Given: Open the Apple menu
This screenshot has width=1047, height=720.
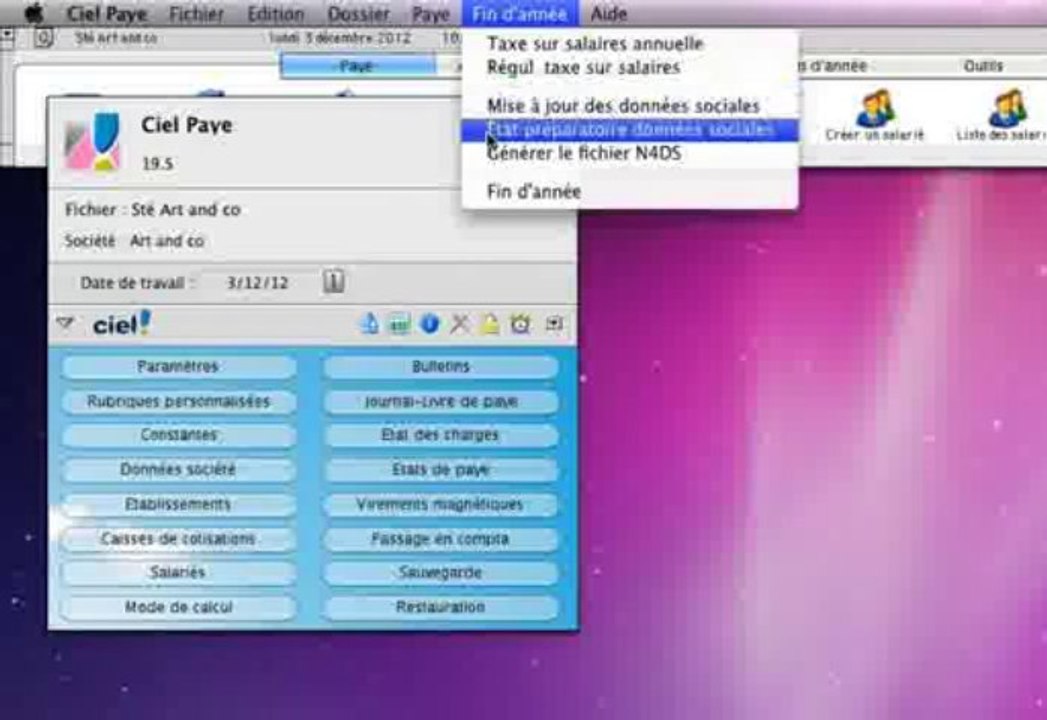Looking at the screenshot, I should pyautogui.click(x=33, y=13).
